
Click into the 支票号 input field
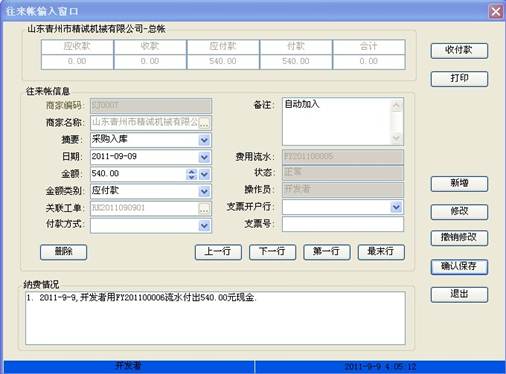tap(343, 224)
